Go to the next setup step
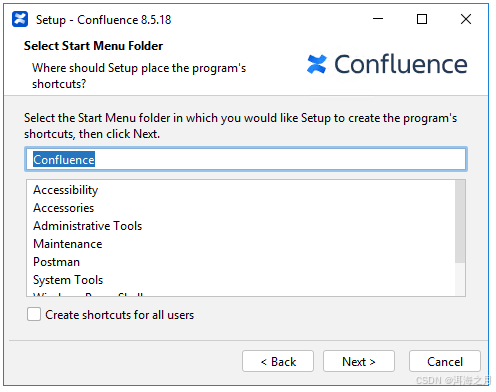 (x=359, y=361)
